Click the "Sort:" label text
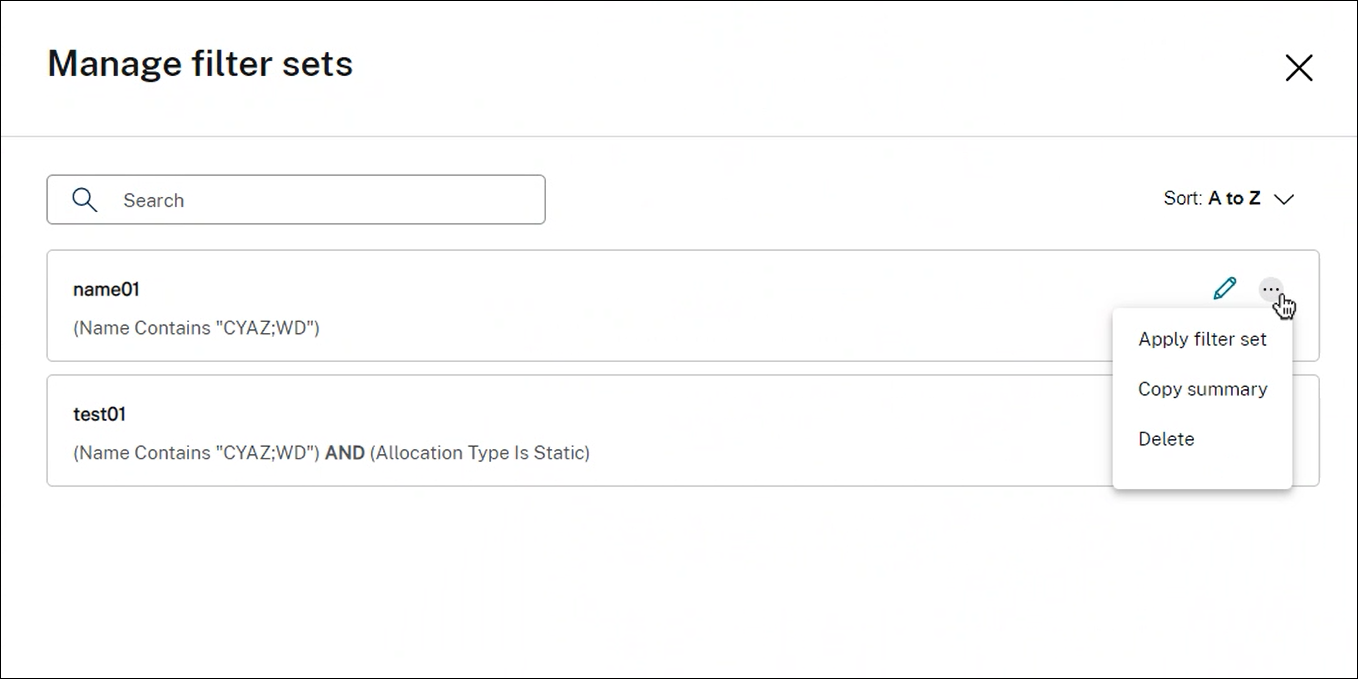 click(1183, 199)
